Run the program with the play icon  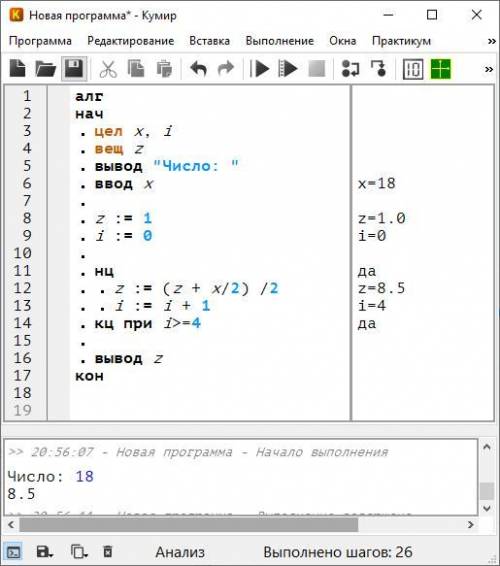click(x=261, y=69)
